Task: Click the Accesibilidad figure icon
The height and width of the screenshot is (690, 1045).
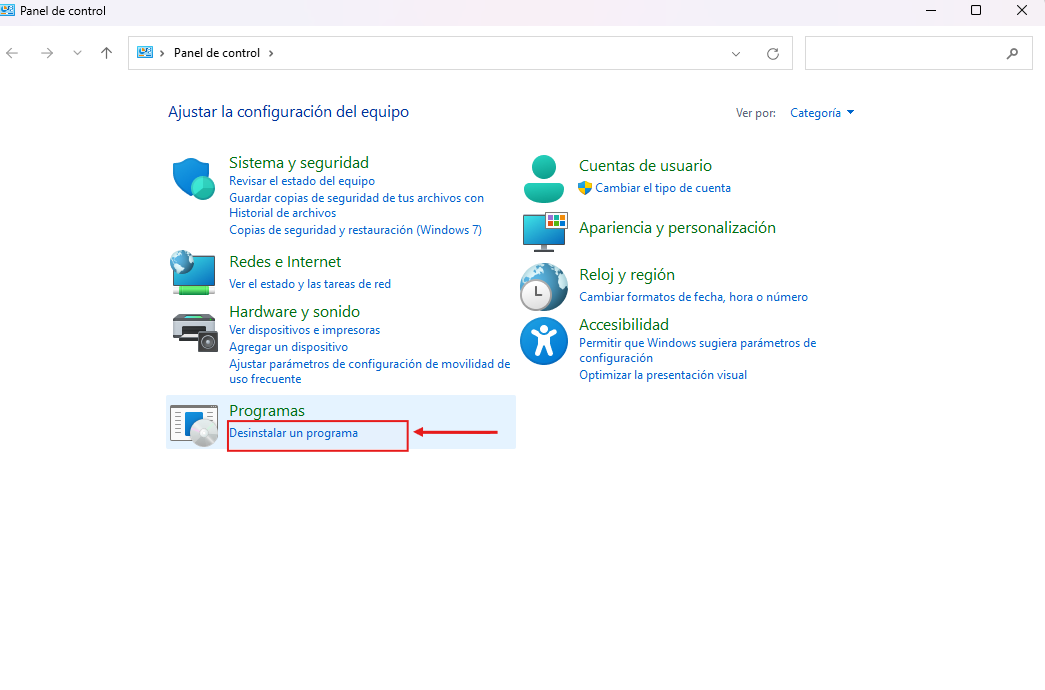Action: point(544,341)
